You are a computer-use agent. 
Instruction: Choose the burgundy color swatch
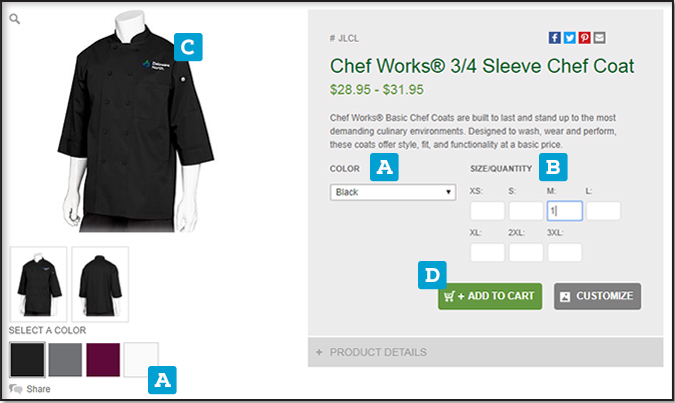tap(103, 360)
